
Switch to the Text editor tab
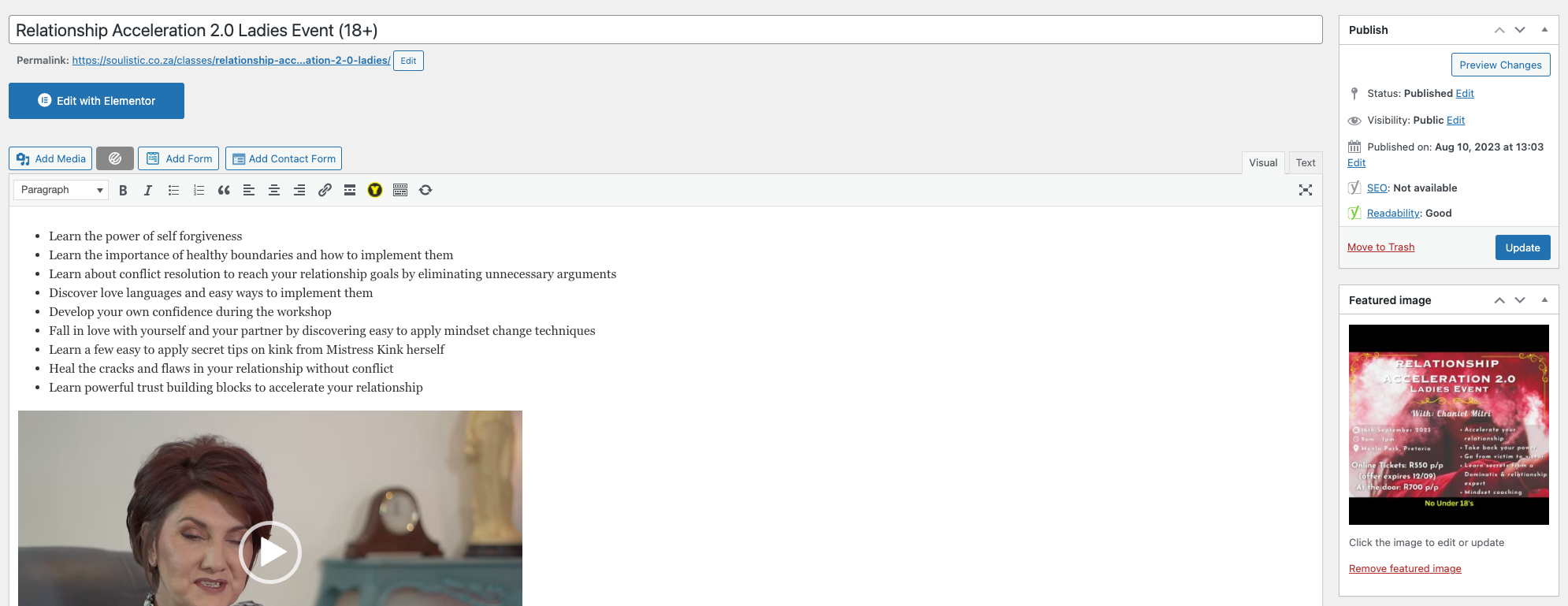[1306, 162]
